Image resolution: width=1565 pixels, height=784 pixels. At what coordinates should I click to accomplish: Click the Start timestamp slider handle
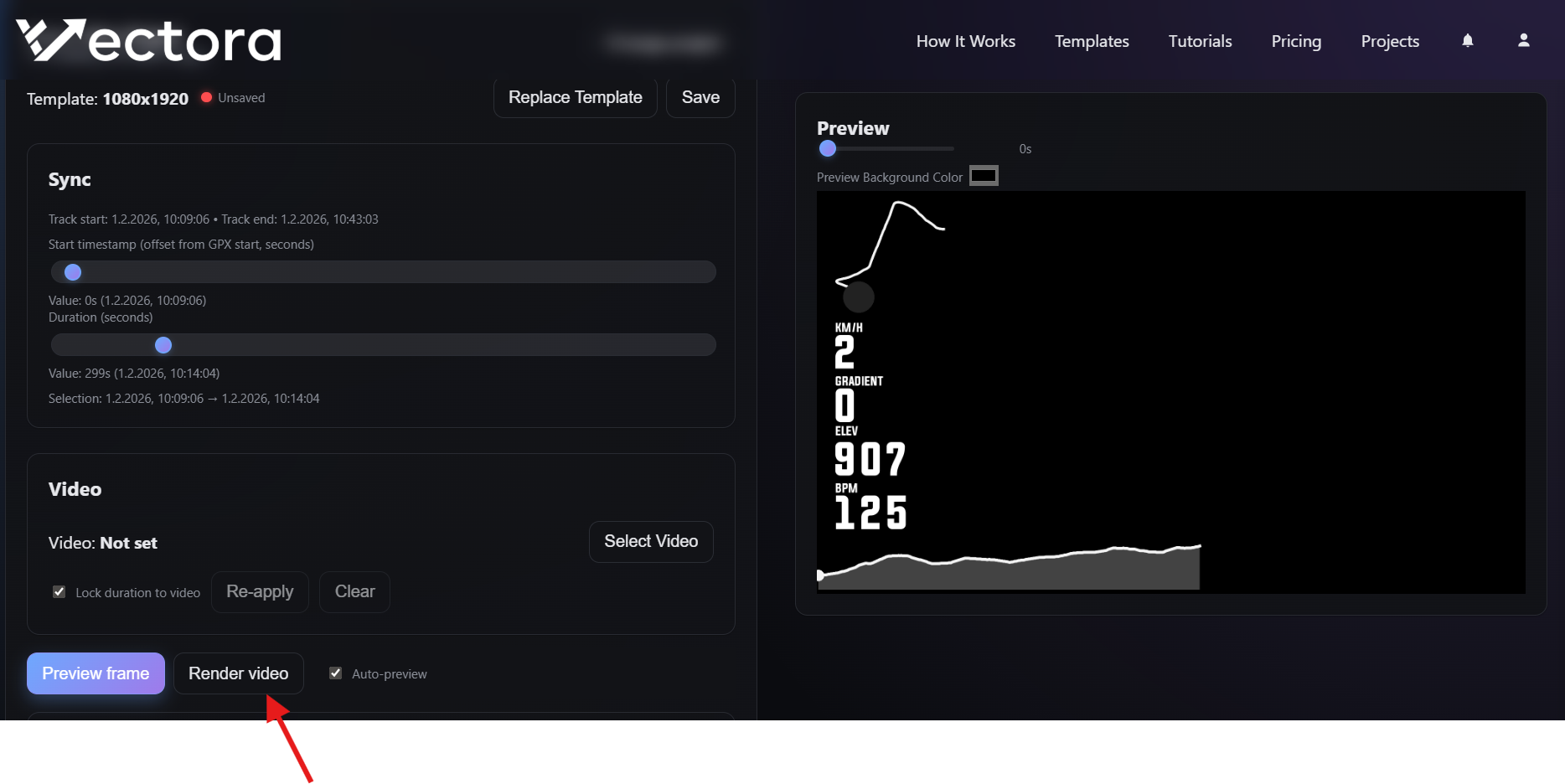tap(73, 272)
